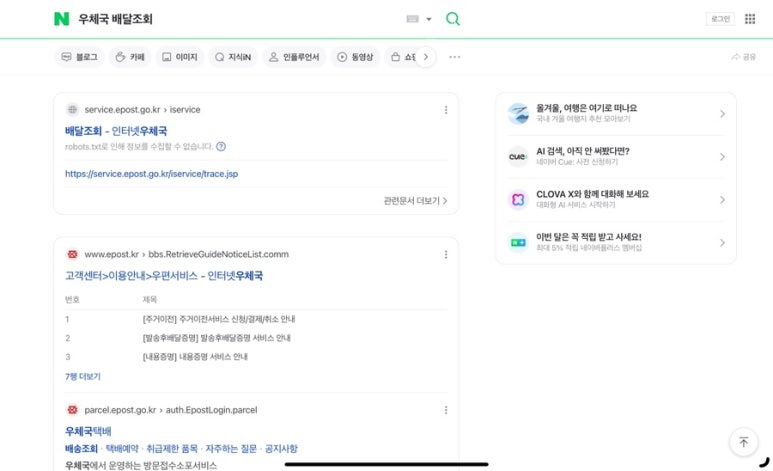Open the 자주하는 질문 sublink
This screenshot has width=773, height=471.
click(x=231, y=448)
